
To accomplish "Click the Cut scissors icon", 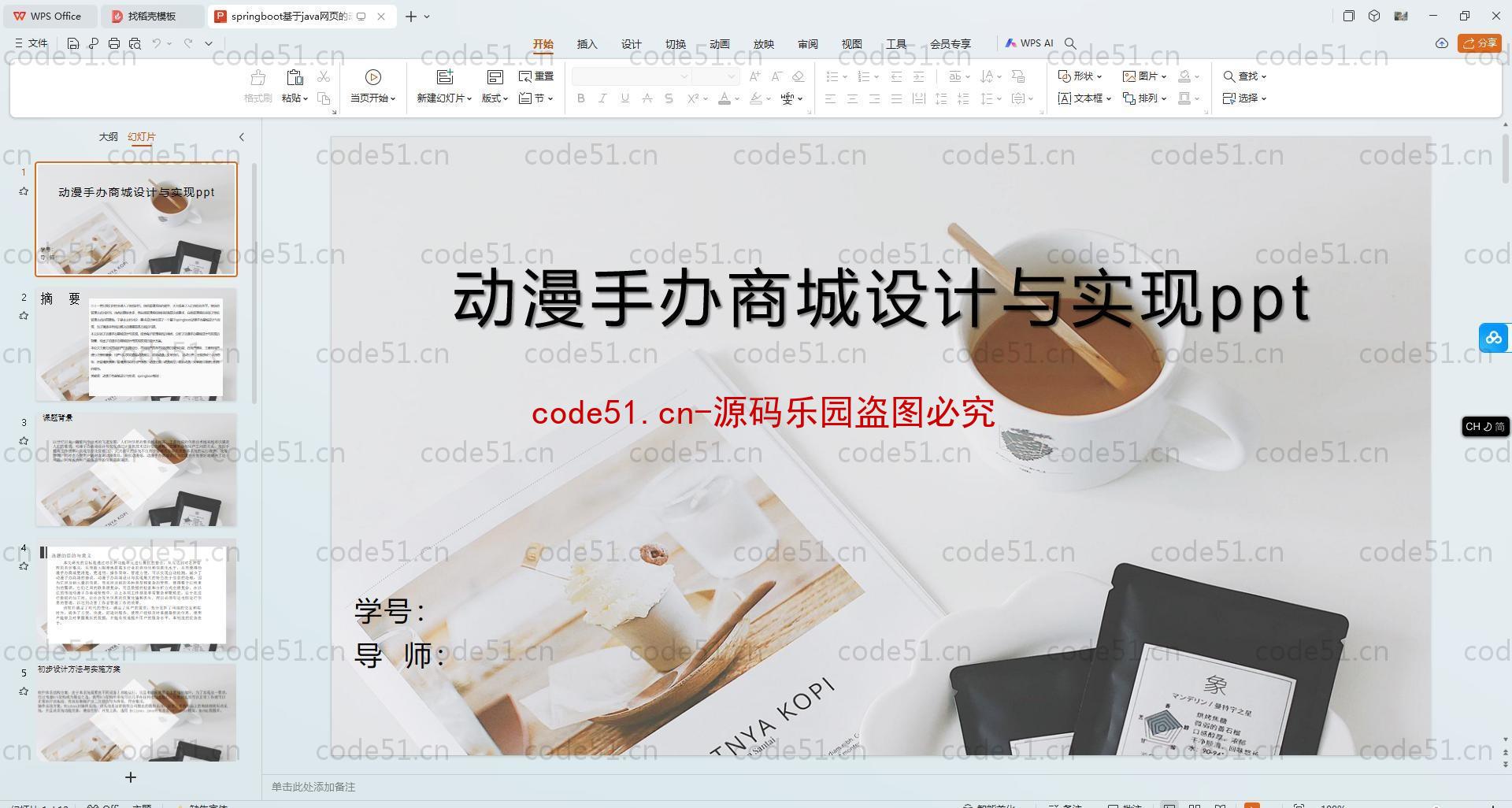I will (324, 76).
